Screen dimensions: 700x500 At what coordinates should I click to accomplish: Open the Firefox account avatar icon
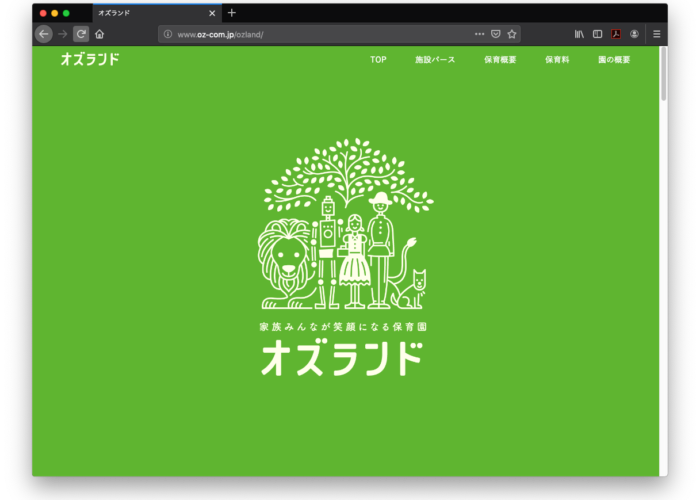(x=634, y=34)
